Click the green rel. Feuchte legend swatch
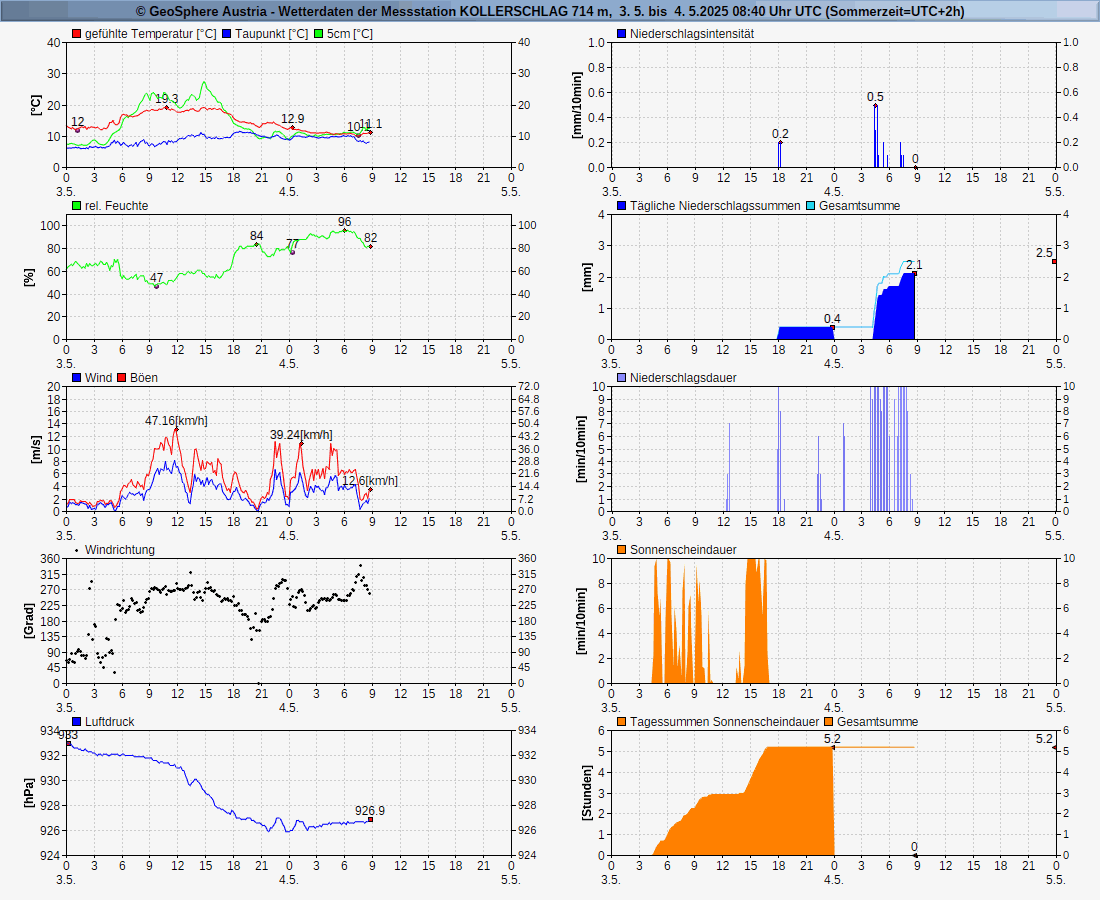Viewport: 1100px width, 900px height. tap(76, 206)
